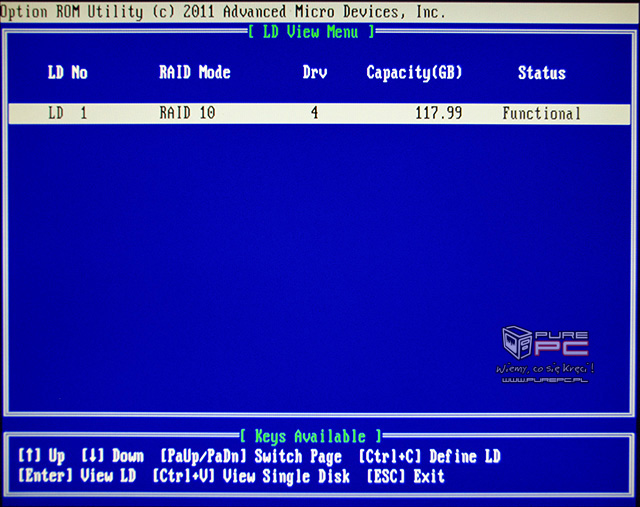Click the '[Ctrl+V] View Single Disk' hint
Viewport: 640px width, 507px height.
click(251, 476)
